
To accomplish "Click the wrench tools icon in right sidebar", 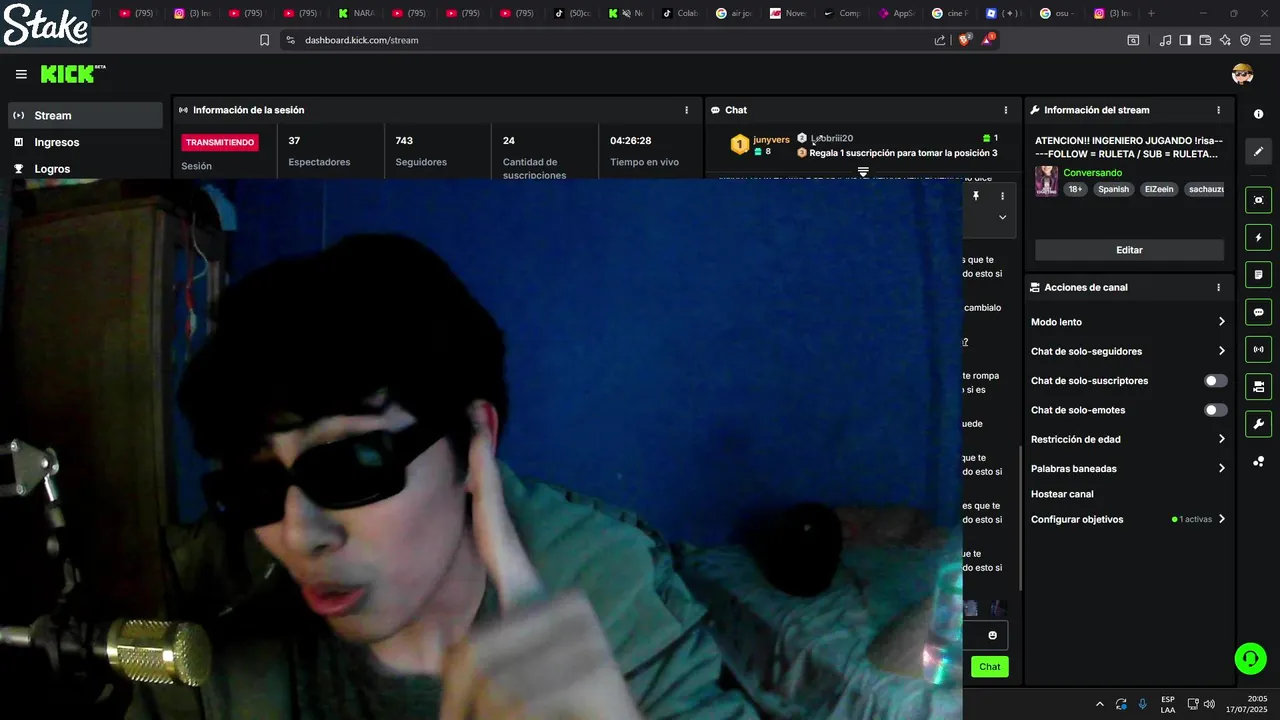I will (1258, 424).
